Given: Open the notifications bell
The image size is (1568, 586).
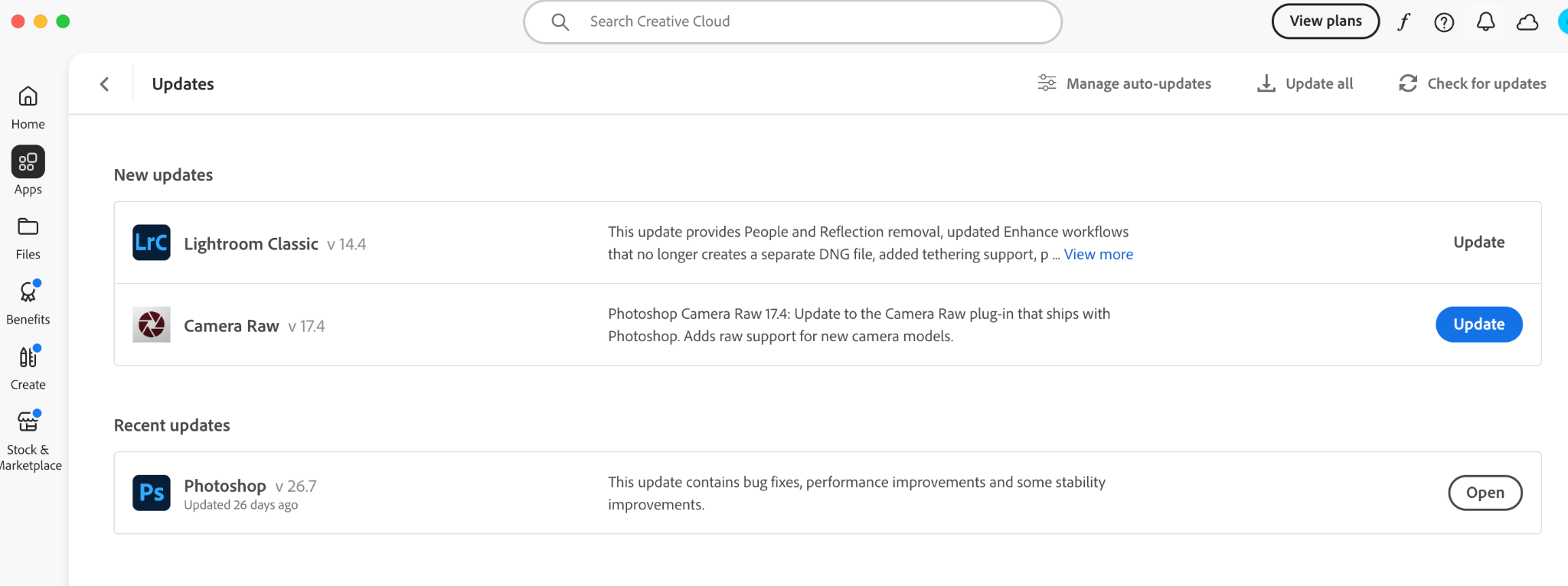Looking at the screenshot, I should (1485, 21).
